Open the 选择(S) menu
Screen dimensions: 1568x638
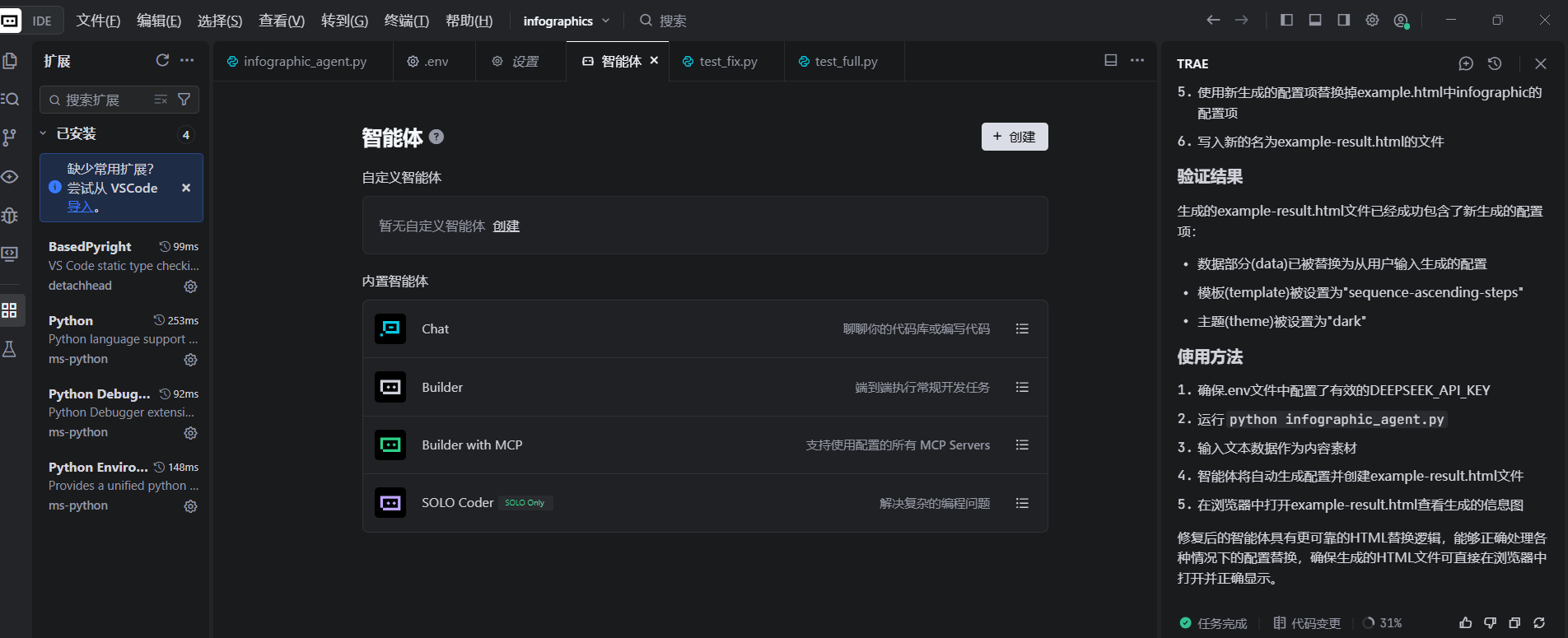[220, 21]
